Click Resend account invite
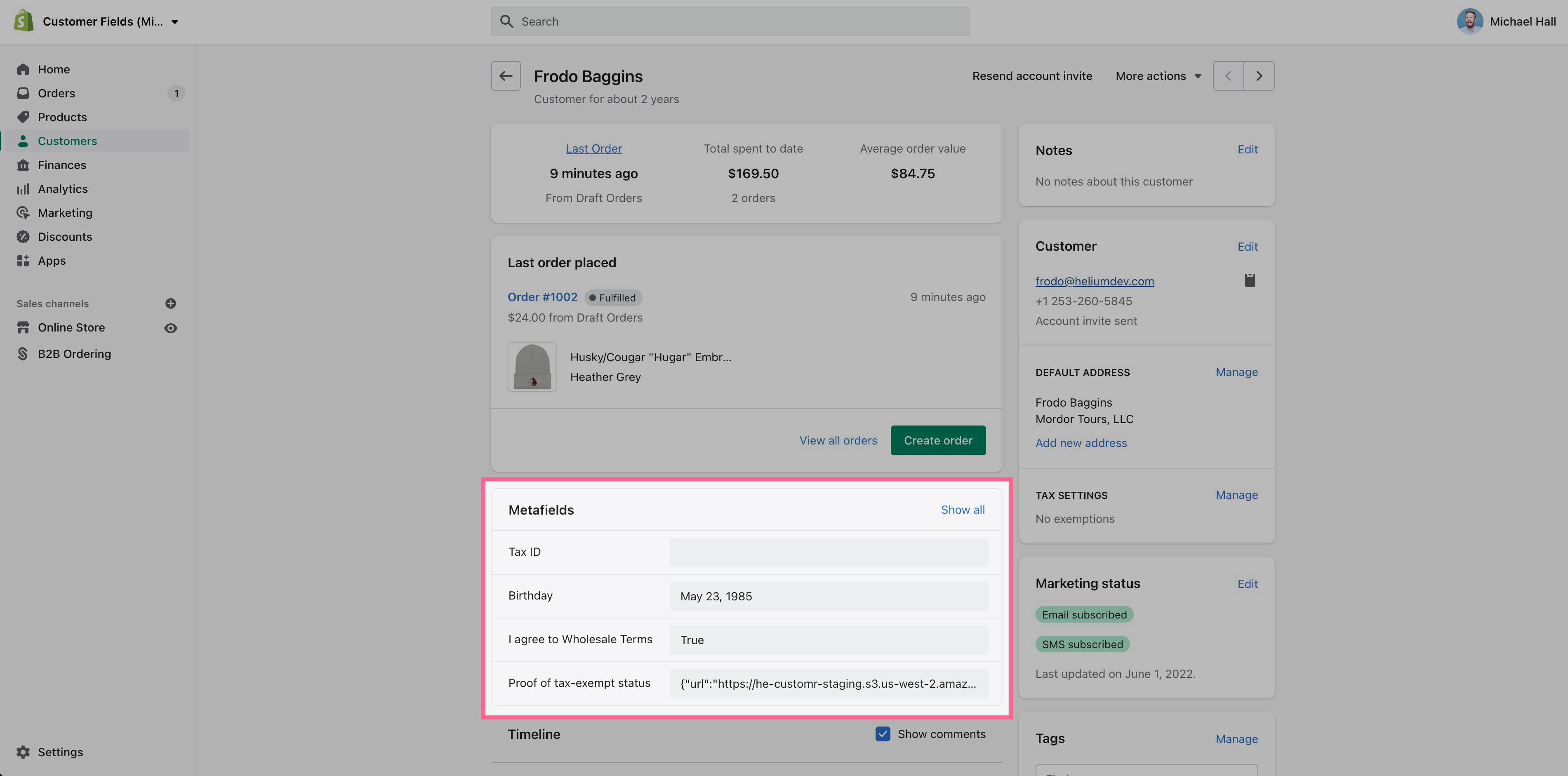 click(x=1032, y=76)
